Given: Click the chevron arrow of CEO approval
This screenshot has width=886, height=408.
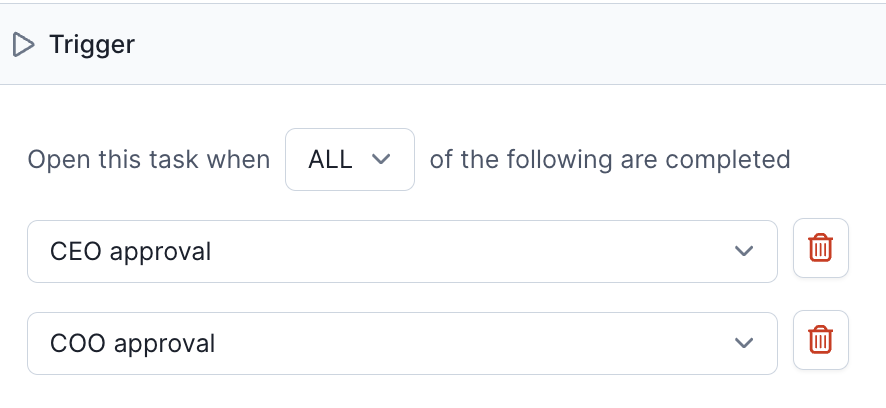Looking at the screenshot, I should coord(744,251).
